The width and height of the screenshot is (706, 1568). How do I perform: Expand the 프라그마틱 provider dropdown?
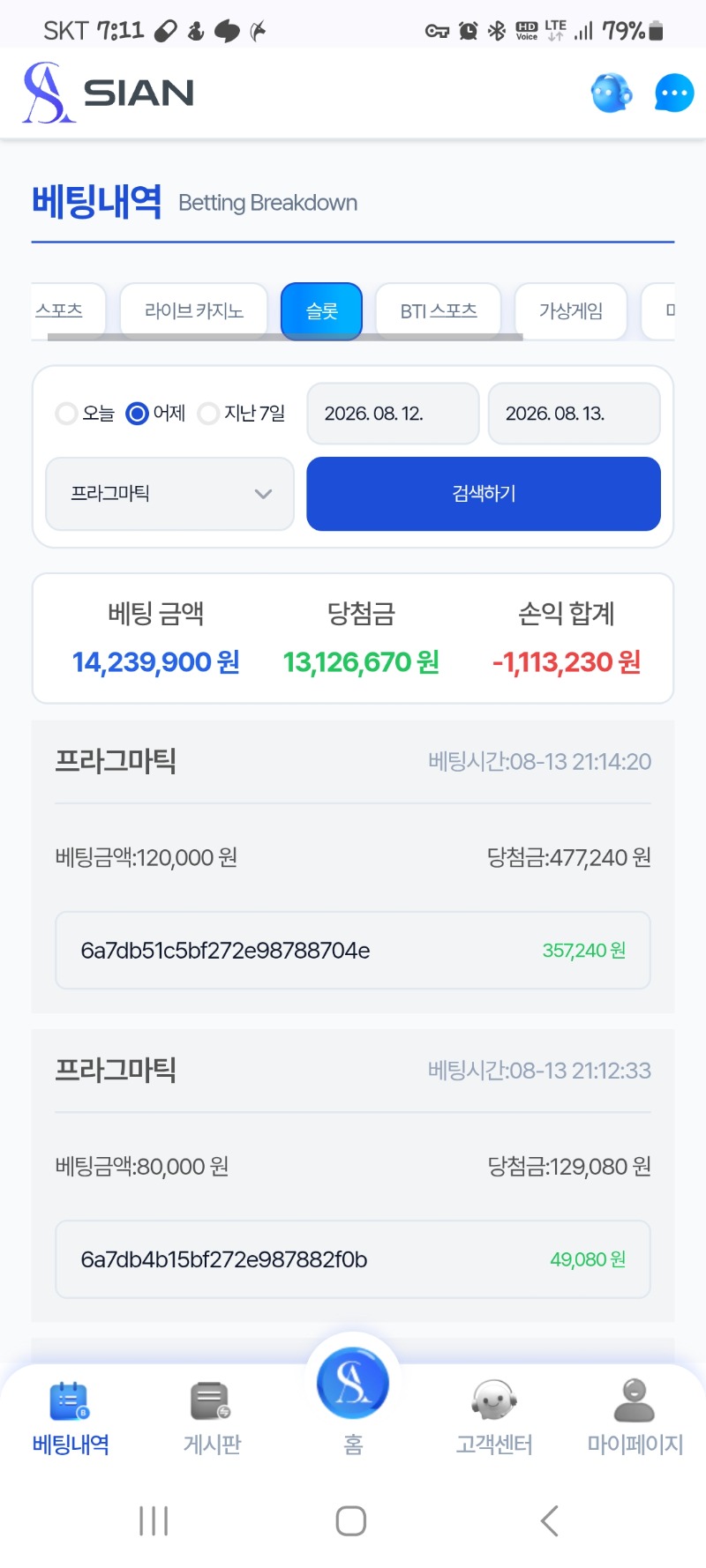tap(169, 494)
